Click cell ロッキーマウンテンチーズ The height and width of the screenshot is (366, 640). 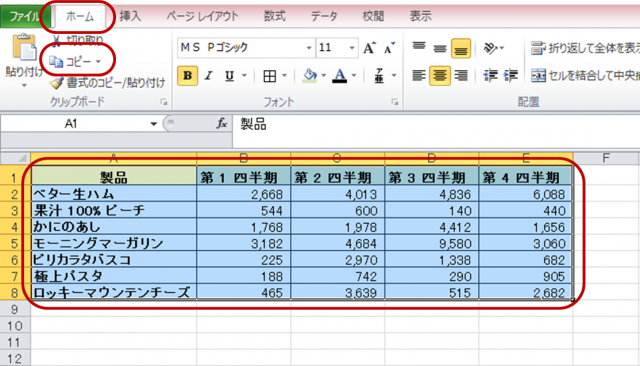[114, 293]
